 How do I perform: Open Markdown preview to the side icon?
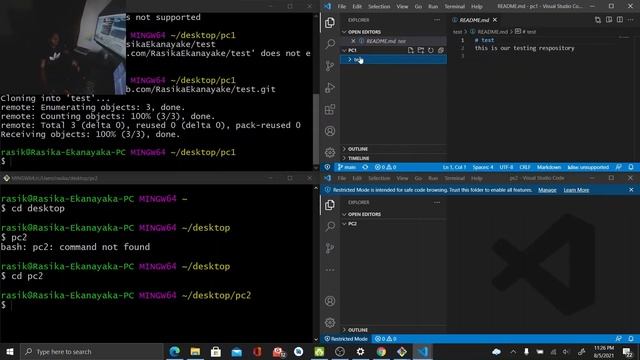point(609,20)
